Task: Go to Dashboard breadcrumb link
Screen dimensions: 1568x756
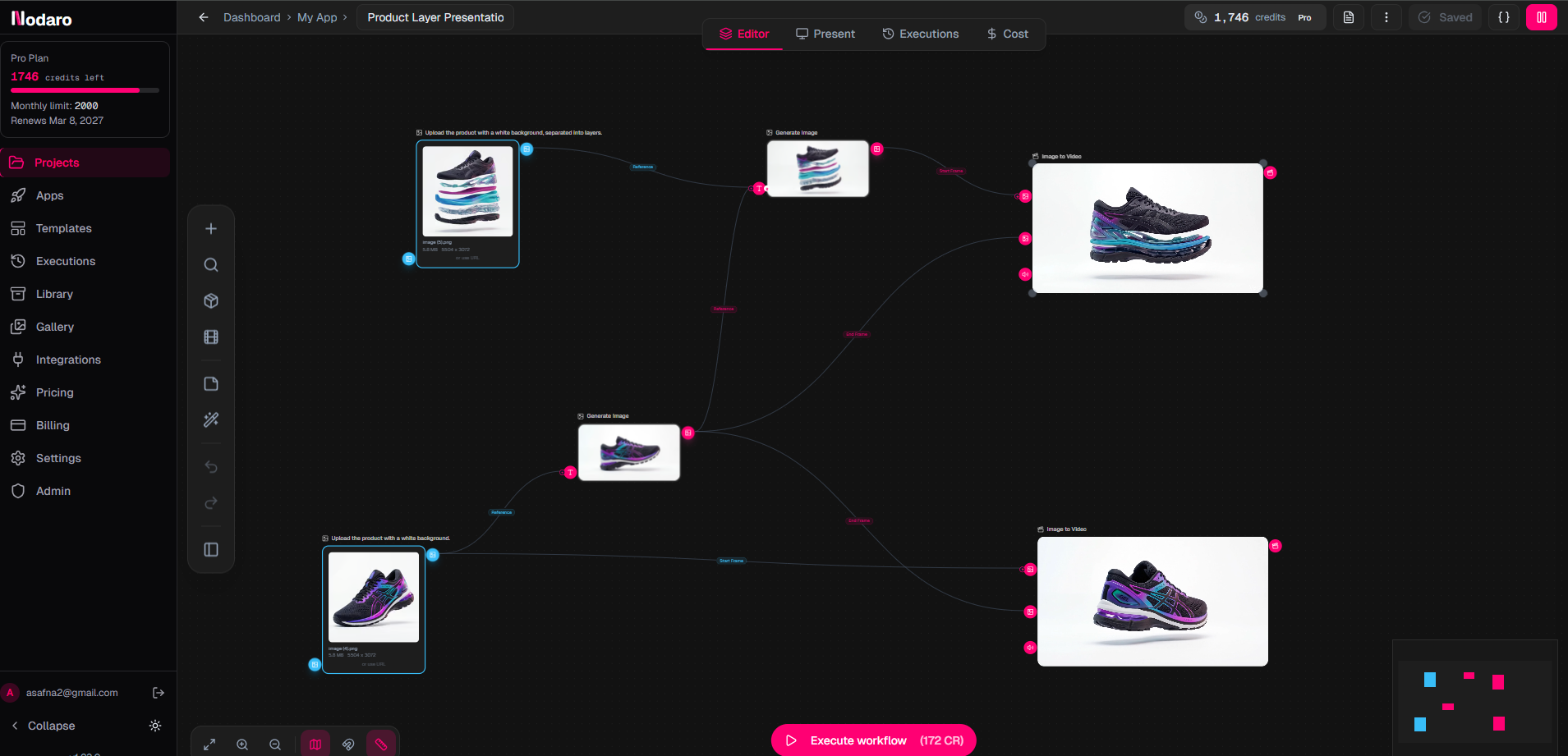Action: (251, 17)
